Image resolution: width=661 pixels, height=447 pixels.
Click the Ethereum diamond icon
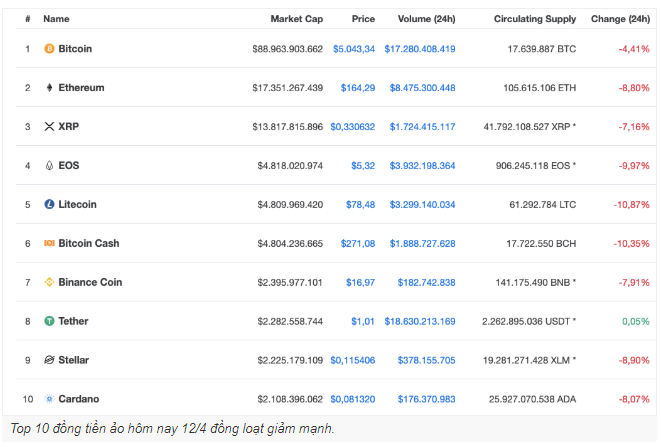49,88
